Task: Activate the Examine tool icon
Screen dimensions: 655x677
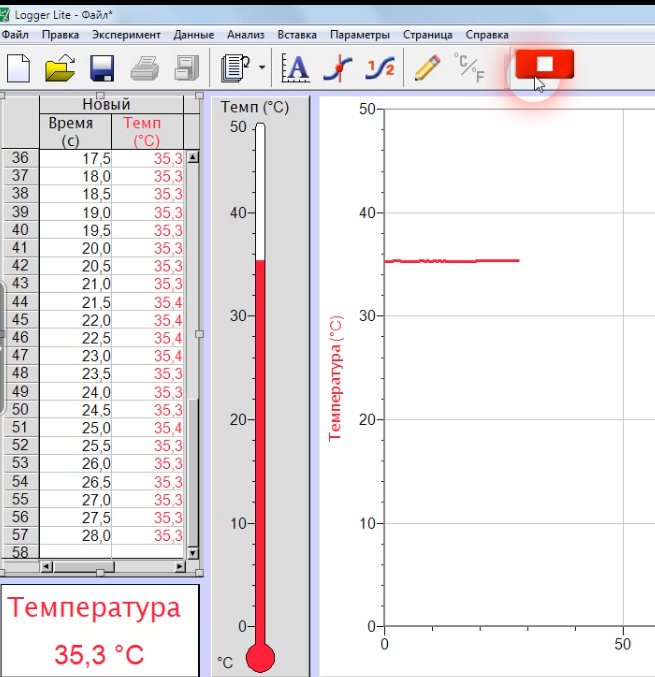Action: (x=340, y=68)
